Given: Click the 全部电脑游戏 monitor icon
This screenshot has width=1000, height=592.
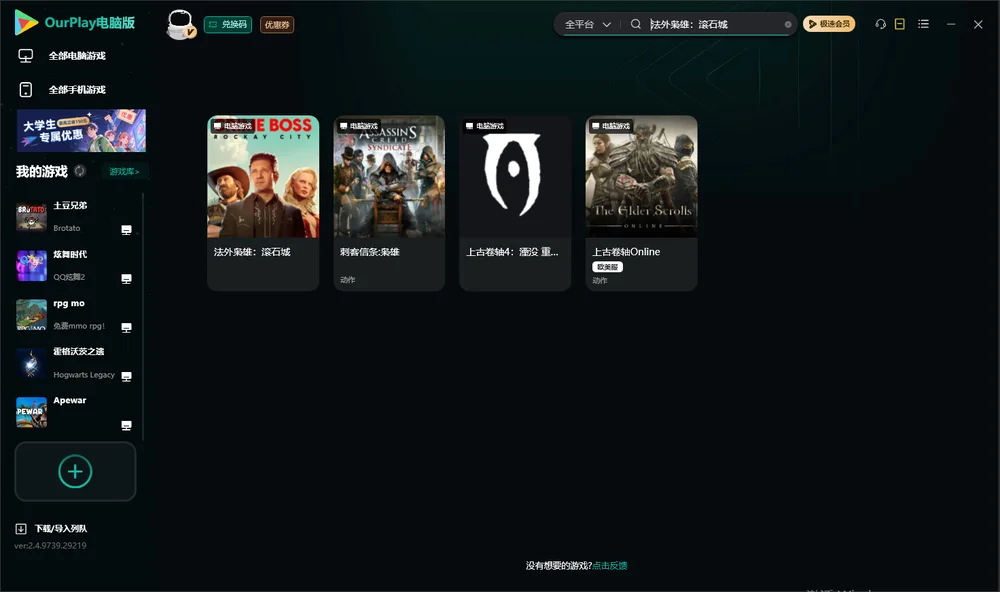Looking at the screenshot, I should [x=26, y=56].
